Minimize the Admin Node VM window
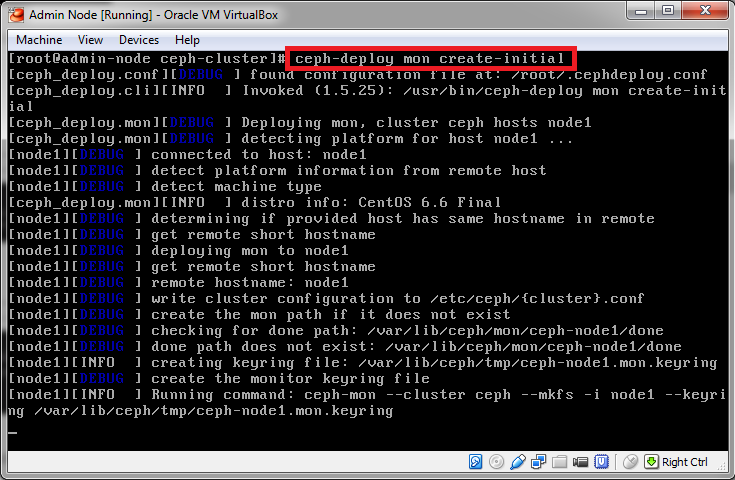Image resolution: width=735 pixels, height=480 pixels. tap(641, 11)
